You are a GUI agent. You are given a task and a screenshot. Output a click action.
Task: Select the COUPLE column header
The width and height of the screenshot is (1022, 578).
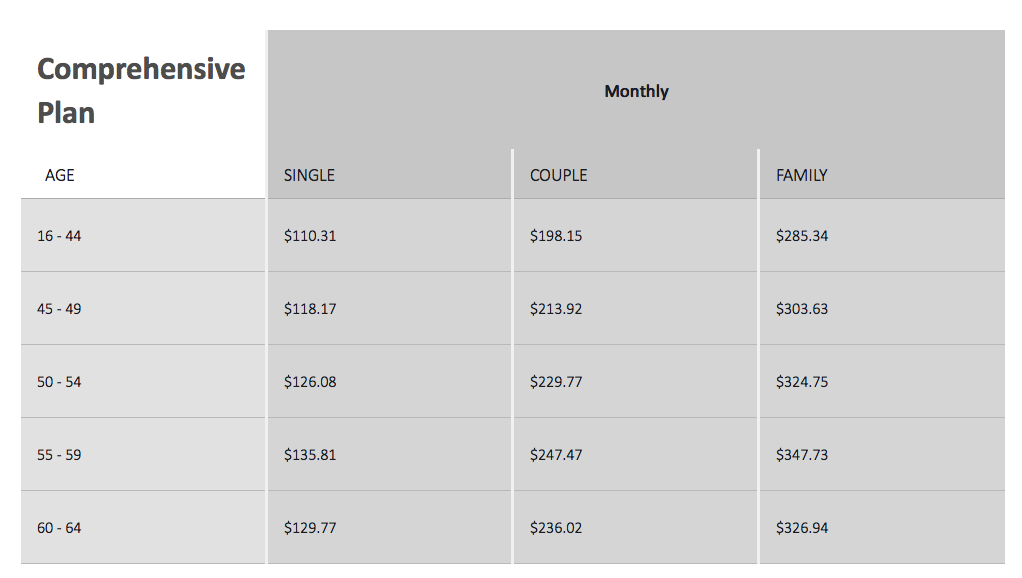pyautogui.click(x=558, y=175)
